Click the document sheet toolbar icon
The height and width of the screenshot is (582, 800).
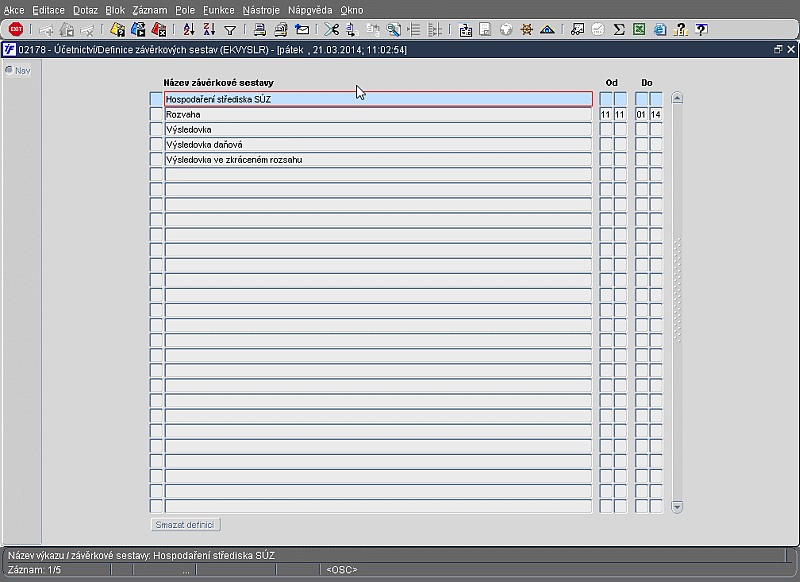click(485, 29)
